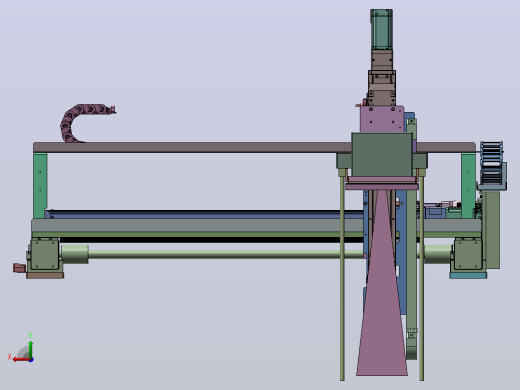520x390 pixels.
Task: Select the right green support upright
Action: click(468, 185)
